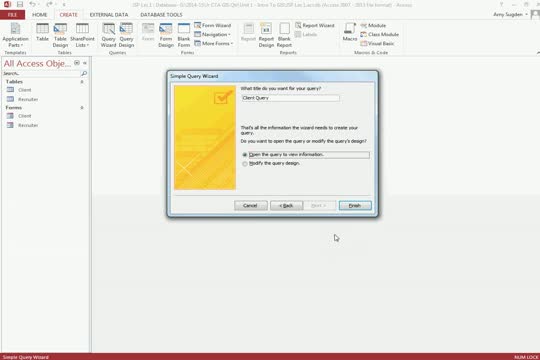The width and height of the screenshot is (540, 360).
Task: Save using the Quick Access toolbar icon
Action: (x=20, y=4)
